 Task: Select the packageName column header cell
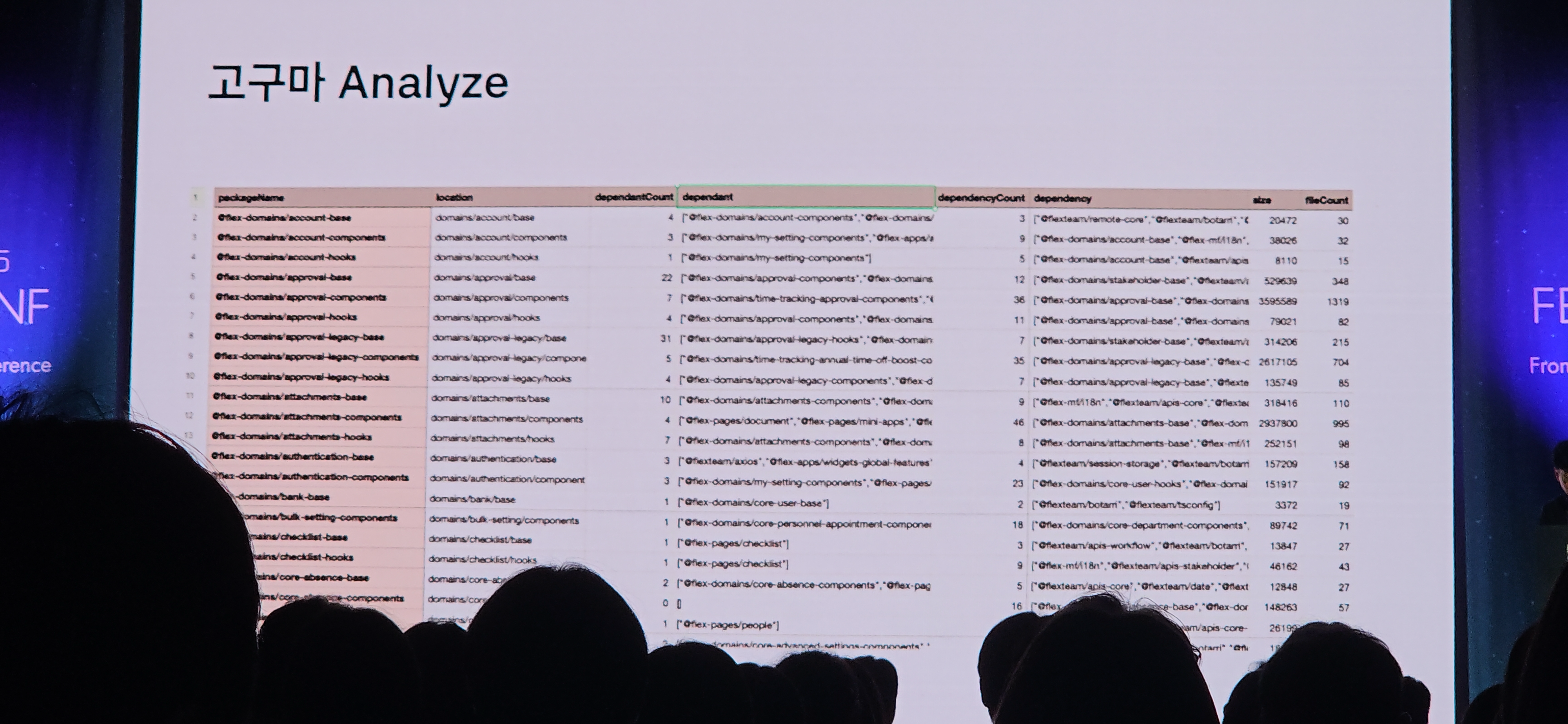251,198
